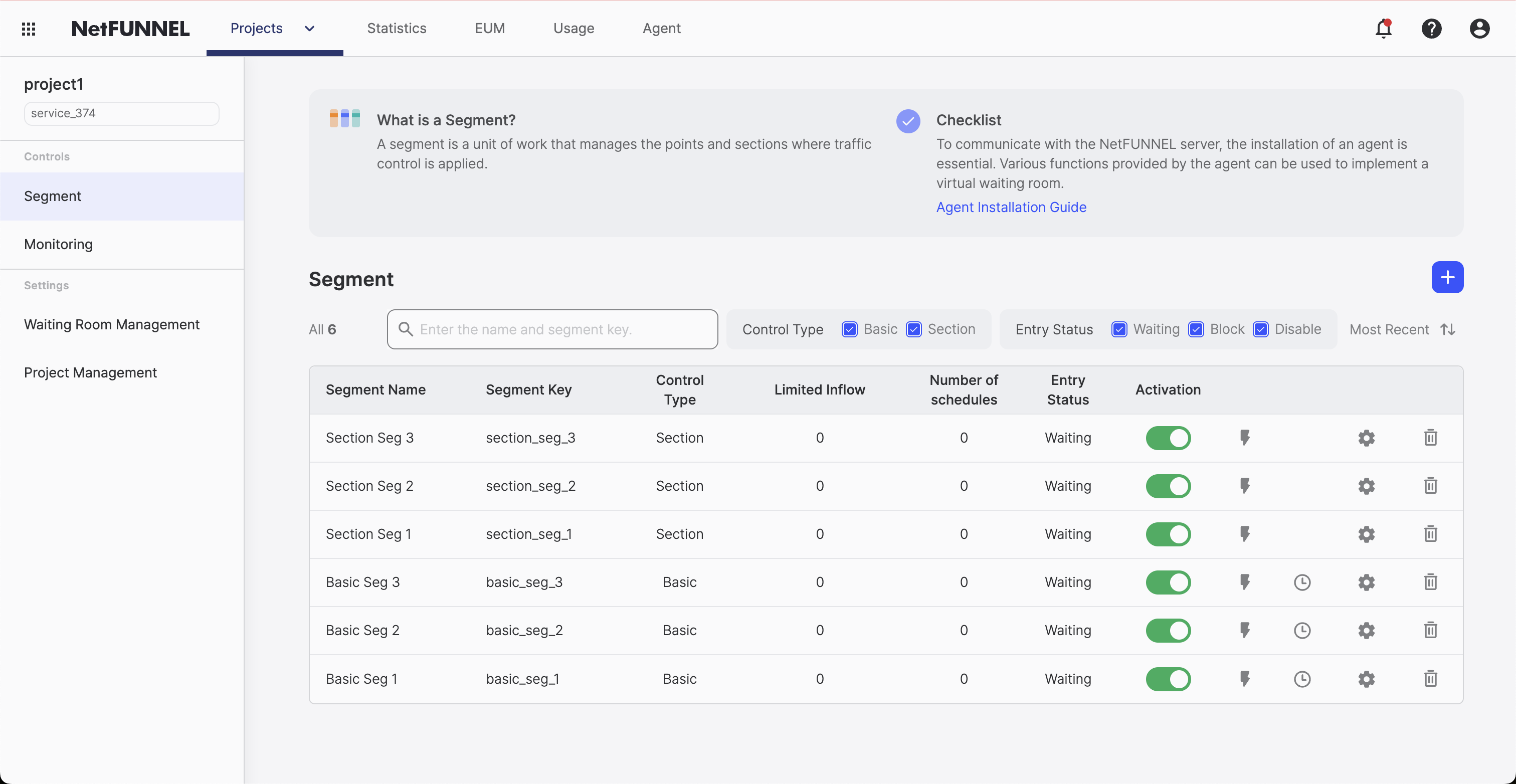The height and width of the screenshot is (784, 1516).
Task: Open settings gear for Basic Seg 1
Action: pos(1366,679)
